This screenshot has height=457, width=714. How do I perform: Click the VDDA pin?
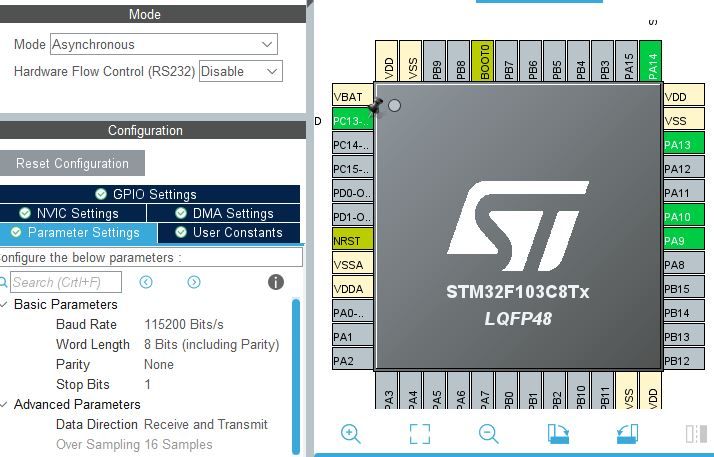point(352,289)
